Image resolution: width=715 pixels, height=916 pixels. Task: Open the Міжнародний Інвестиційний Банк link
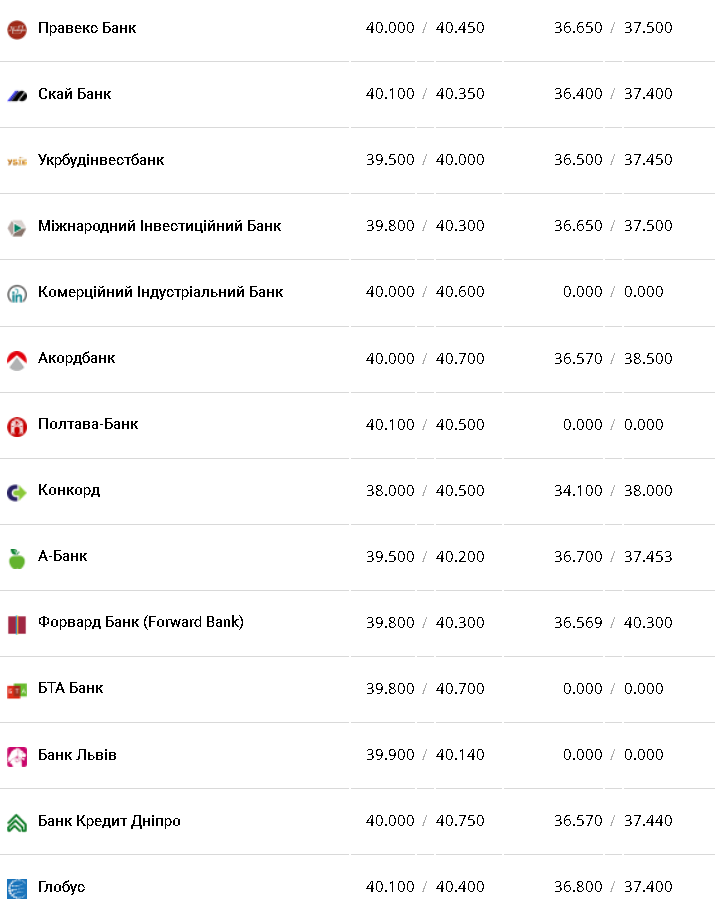pos(159,226)
